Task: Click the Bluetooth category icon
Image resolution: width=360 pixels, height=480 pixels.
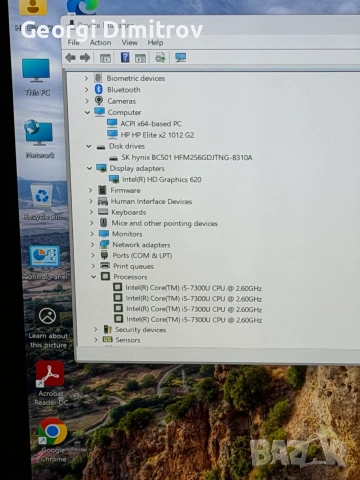Action: [x=98, y=89]
